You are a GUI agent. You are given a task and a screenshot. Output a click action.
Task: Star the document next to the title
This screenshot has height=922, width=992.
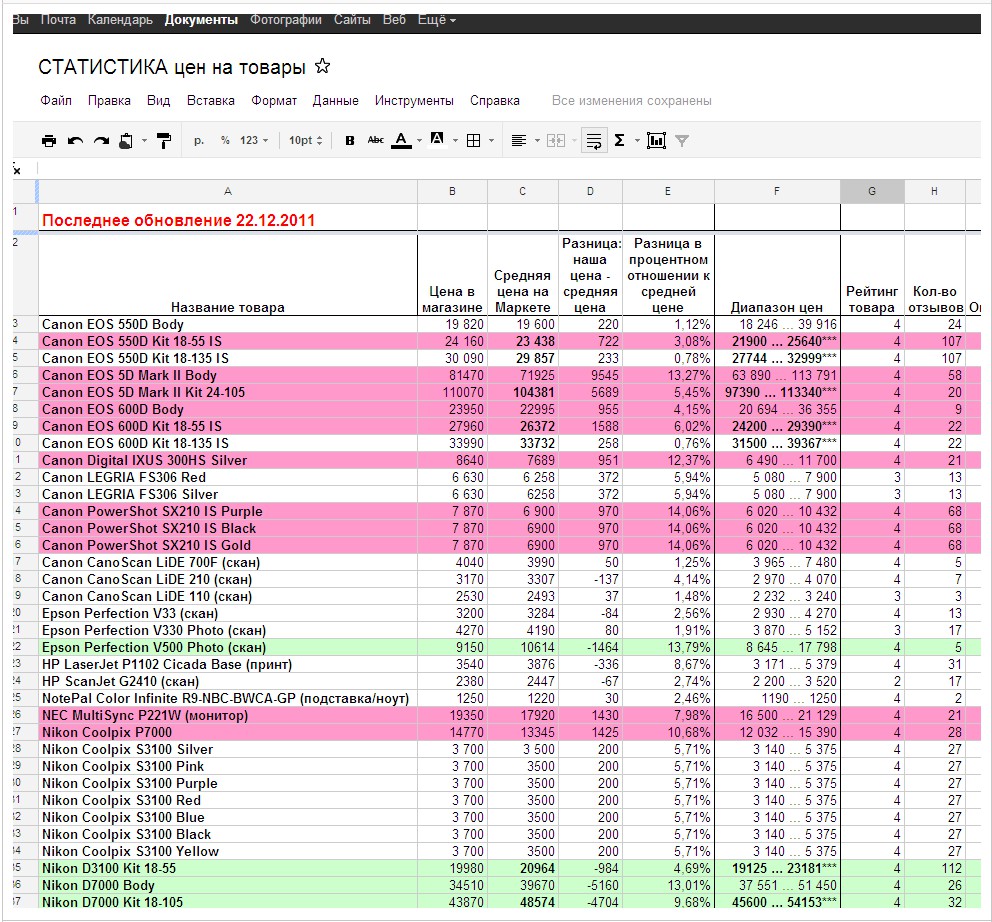tap(323, 66)
